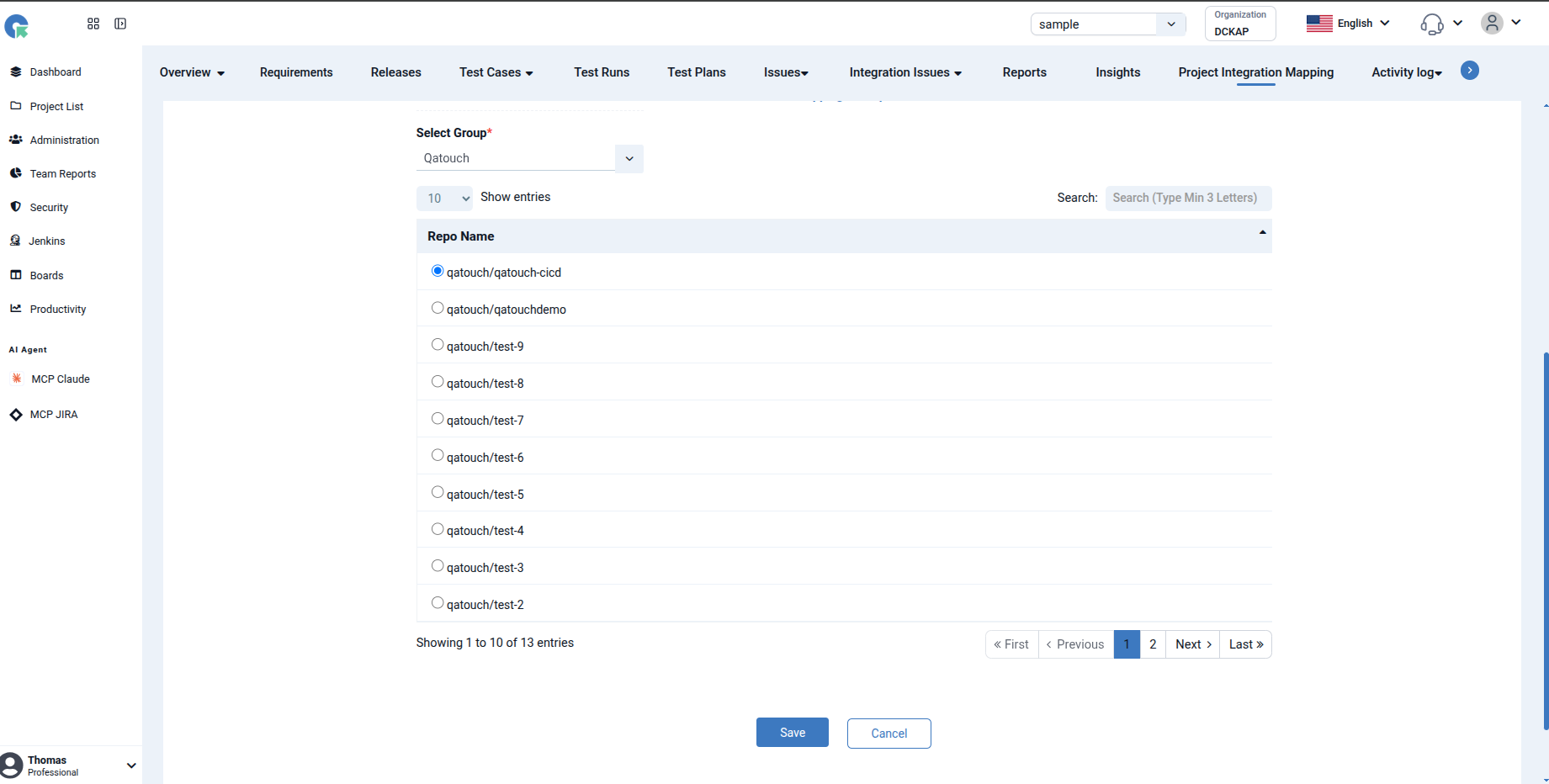Expand the Test Cases menu
The image size is (1549, 784).
click(x=496, y=72)
